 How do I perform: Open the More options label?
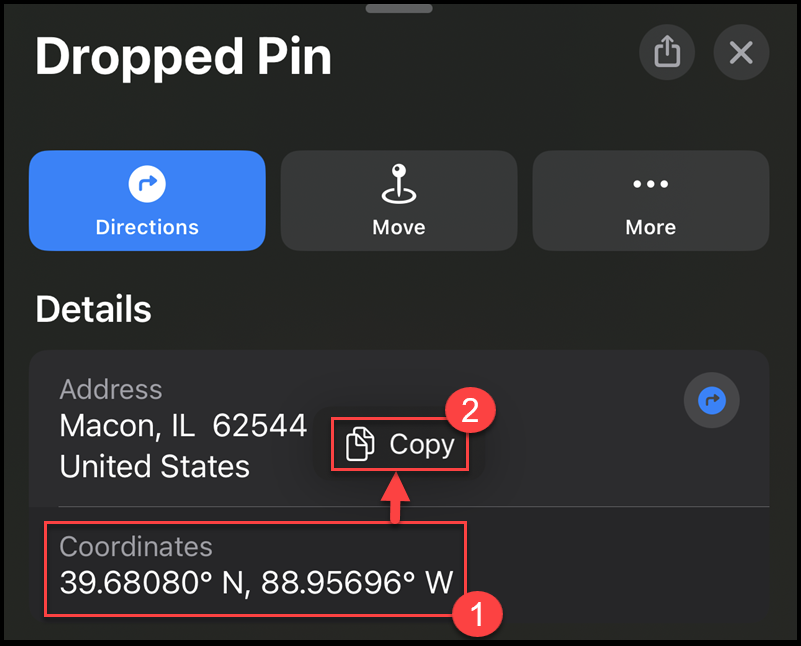point(650,227)
